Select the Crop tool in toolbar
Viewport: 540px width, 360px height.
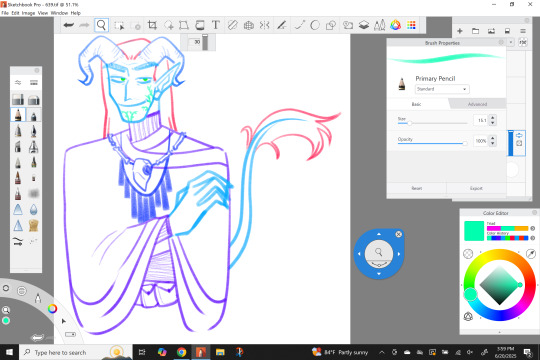click(x=152, y=25)
